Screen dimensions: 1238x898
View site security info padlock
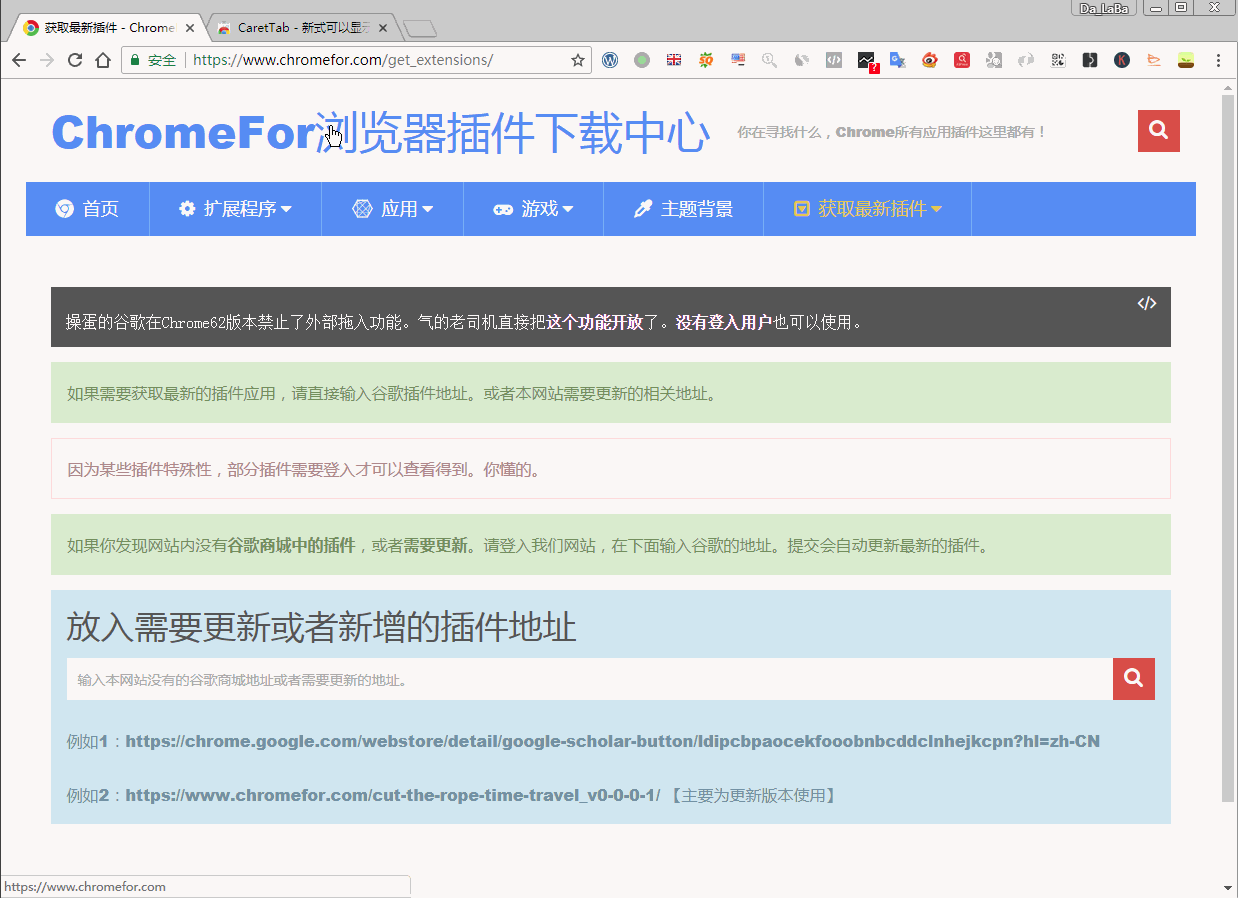(x=134, y=60)
